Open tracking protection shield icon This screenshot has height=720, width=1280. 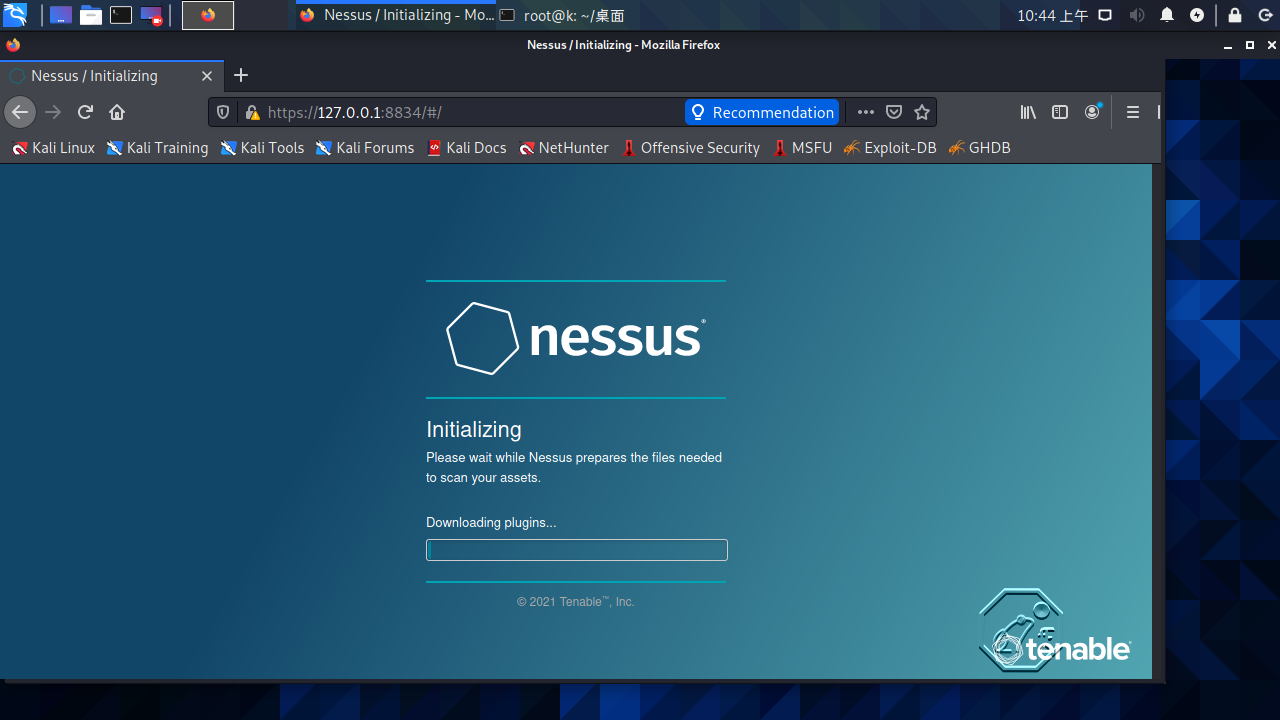click(223, 112)
